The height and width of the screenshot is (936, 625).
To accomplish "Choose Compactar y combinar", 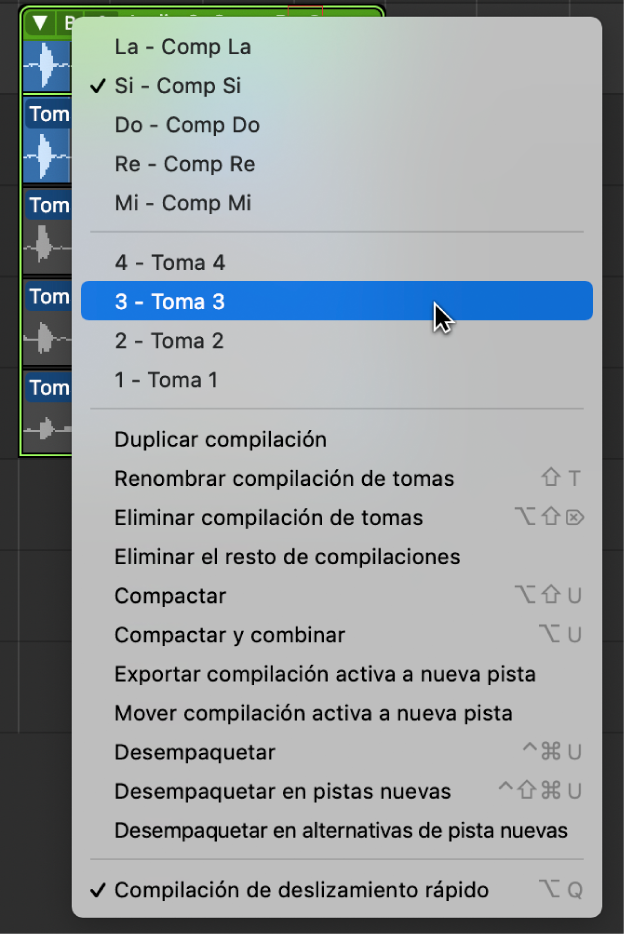I will tap(230, 635).
